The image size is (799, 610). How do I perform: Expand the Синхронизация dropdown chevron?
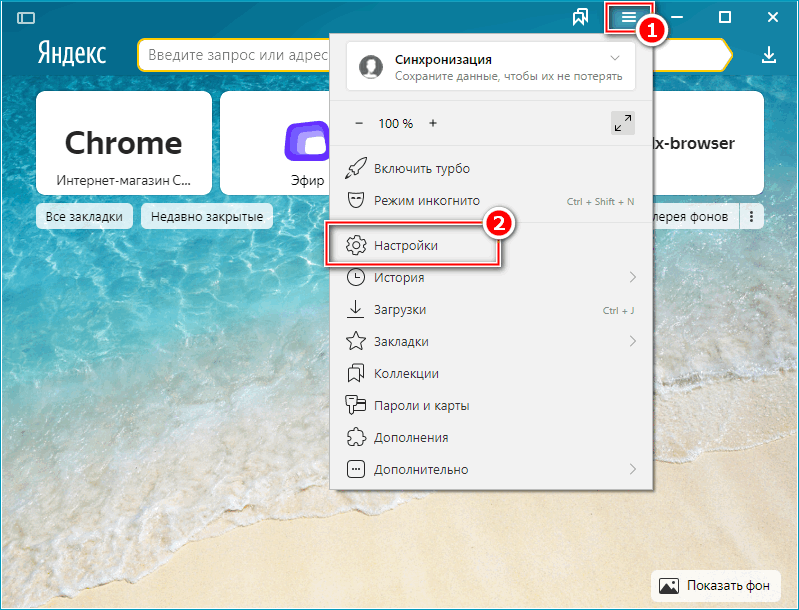[615, 58]
